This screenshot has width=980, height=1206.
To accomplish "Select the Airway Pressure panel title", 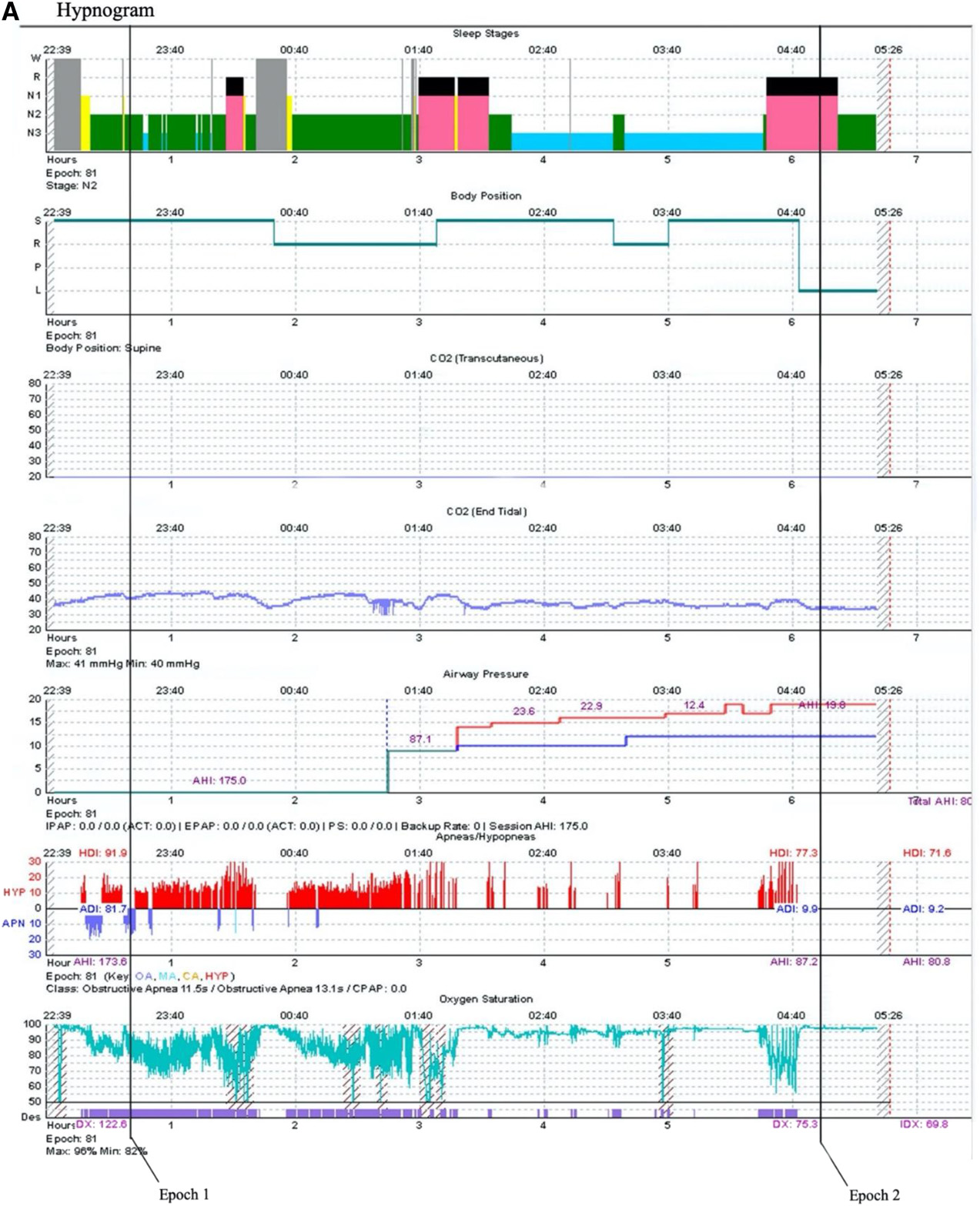I will 485,673.
